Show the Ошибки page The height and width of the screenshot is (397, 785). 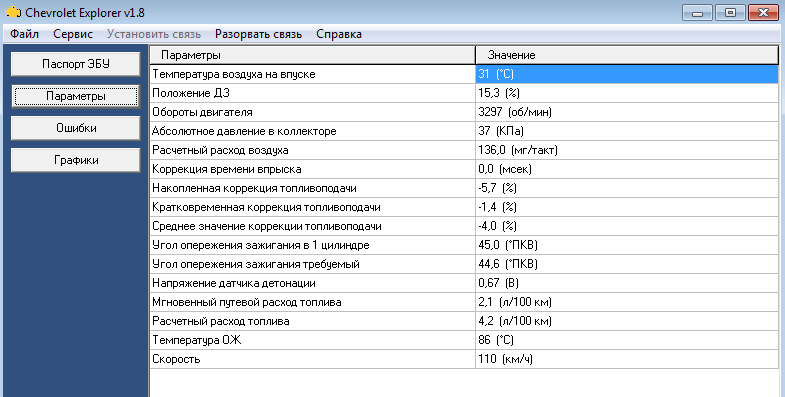tap(76, 128)
